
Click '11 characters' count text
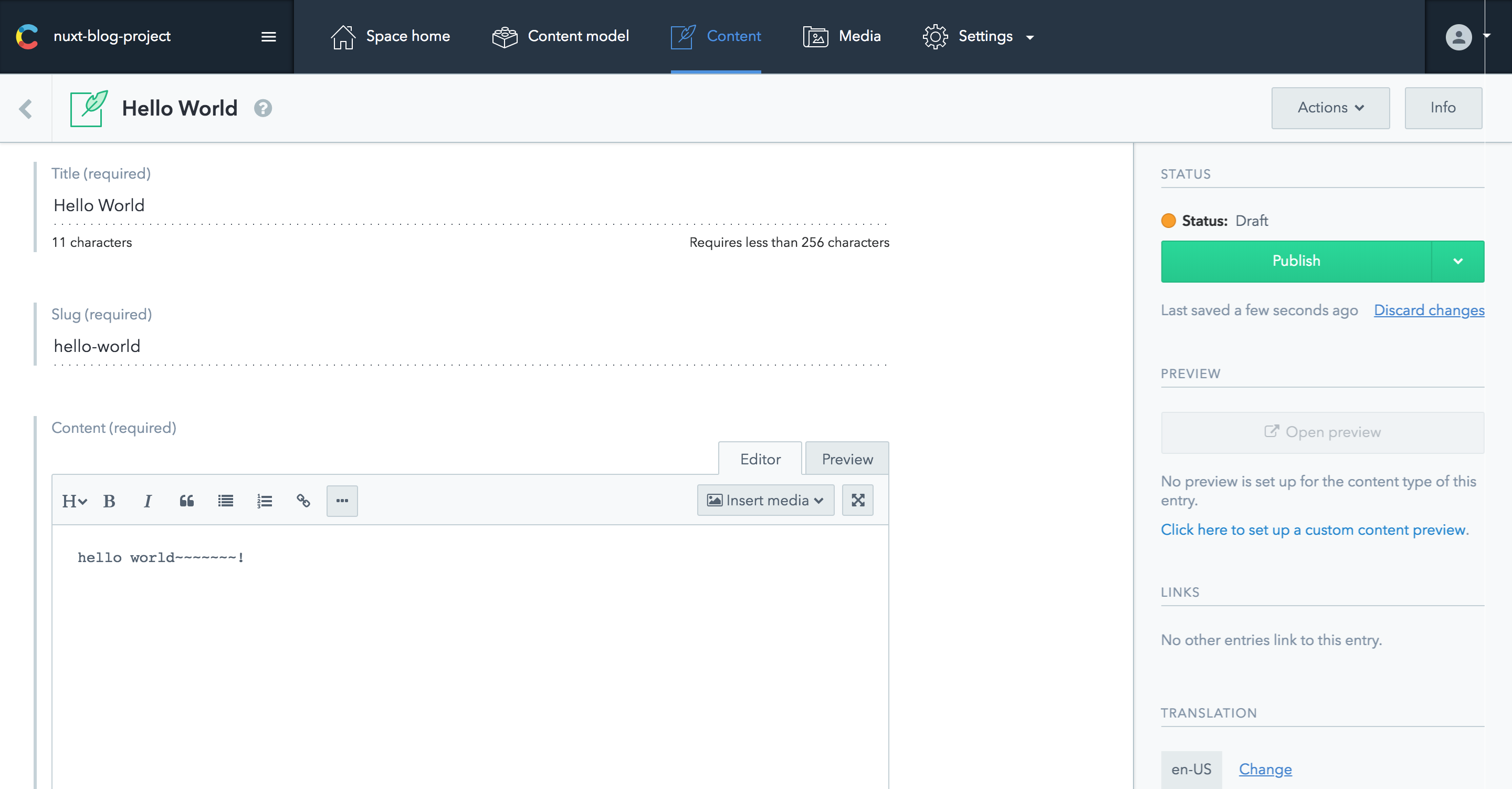[x=91, y=243]
